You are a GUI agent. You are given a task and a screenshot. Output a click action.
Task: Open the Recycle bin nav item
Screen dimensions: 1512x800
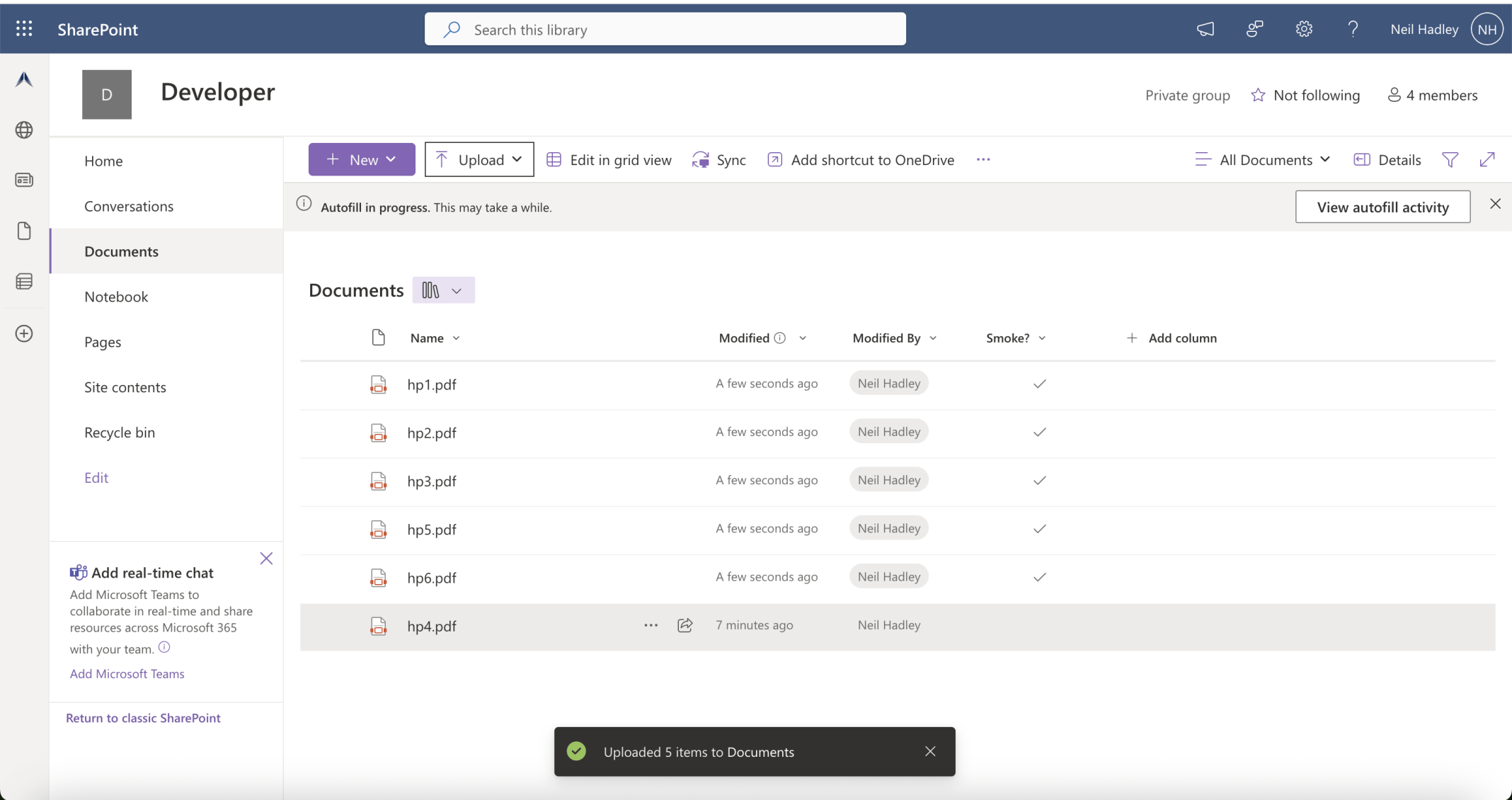tap(120, 433)
